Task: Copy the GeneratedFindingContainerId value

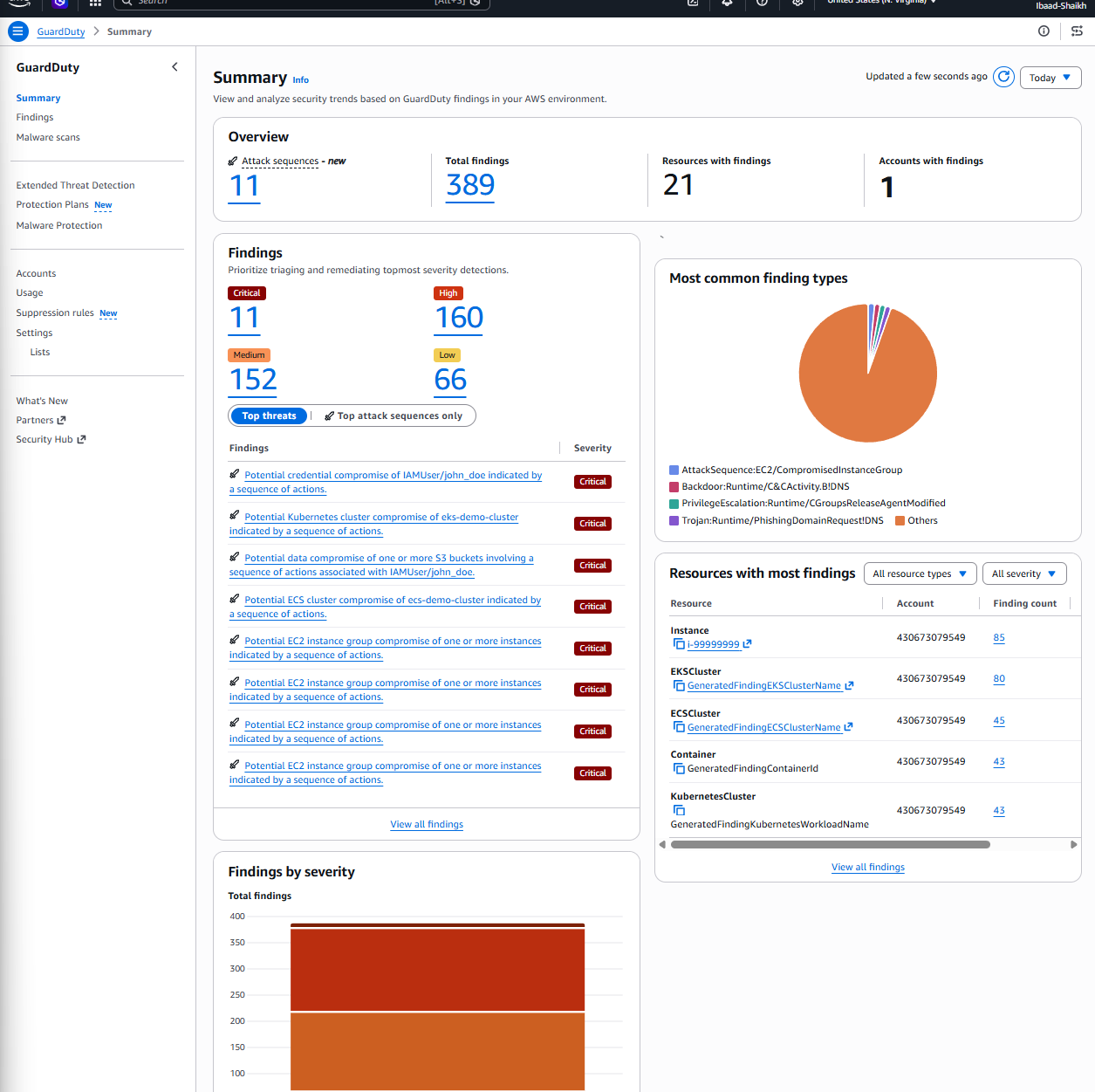Action: pos(679,768)
